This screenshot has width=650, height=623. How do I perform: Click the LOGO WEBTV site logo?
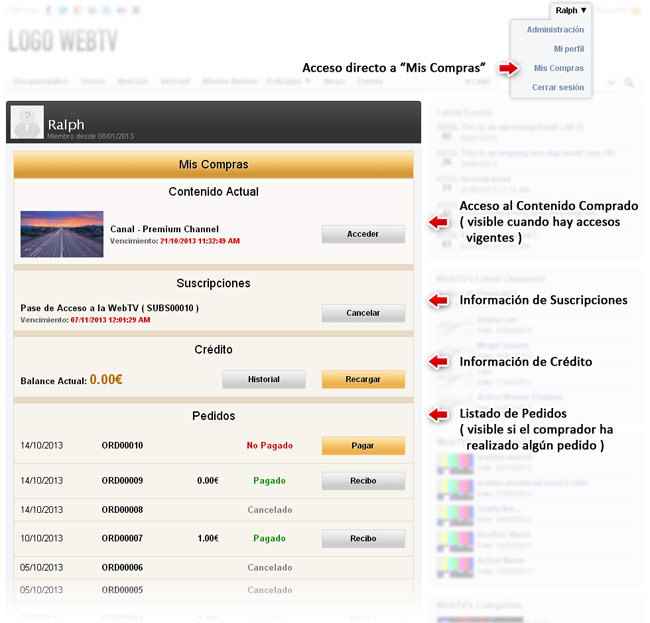coord(63,41)
